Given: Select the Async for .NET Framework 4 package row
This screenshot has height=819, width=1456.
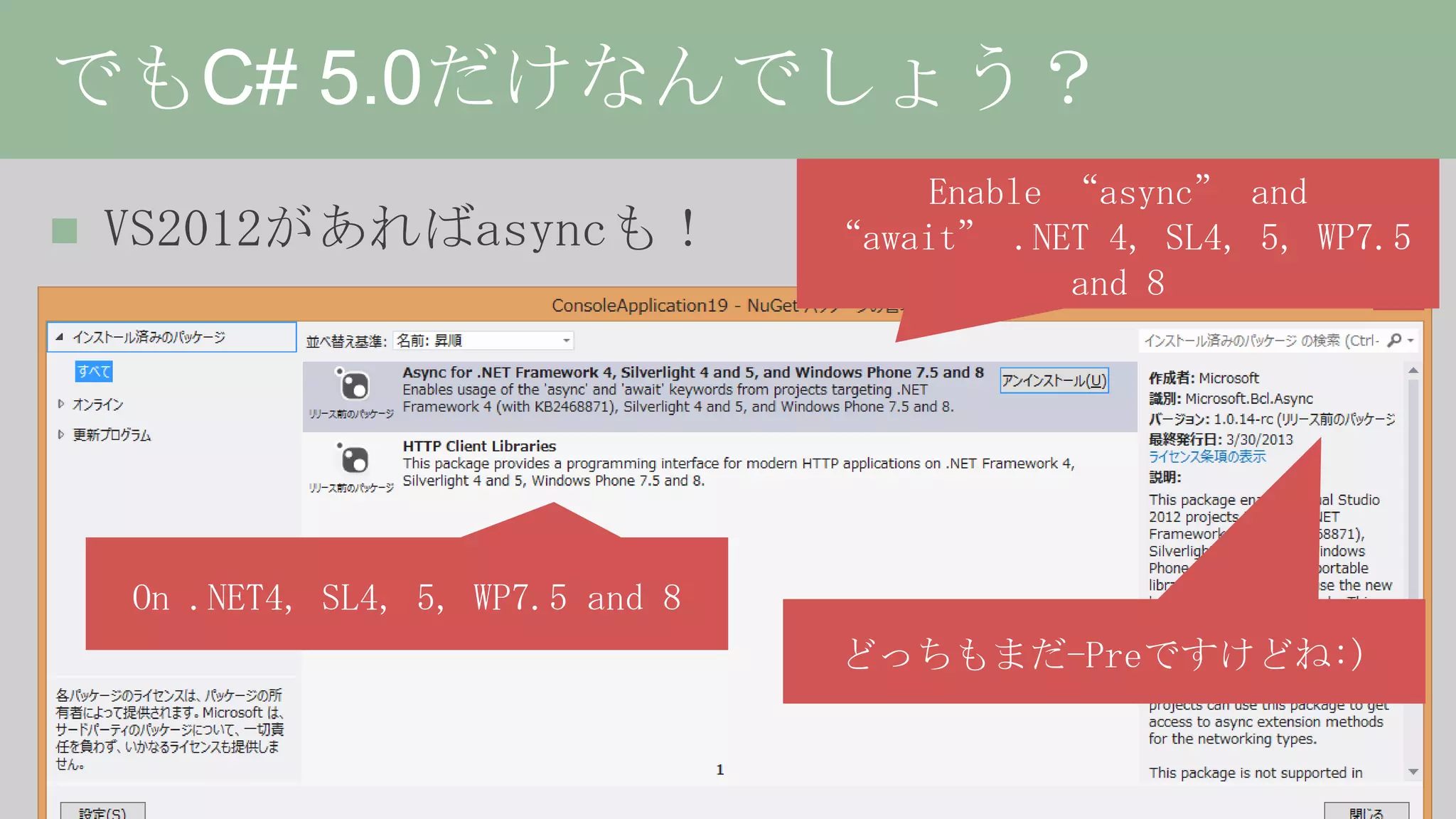Looking at the screenshot, I should pyautogui.click(x=719, y=397).
